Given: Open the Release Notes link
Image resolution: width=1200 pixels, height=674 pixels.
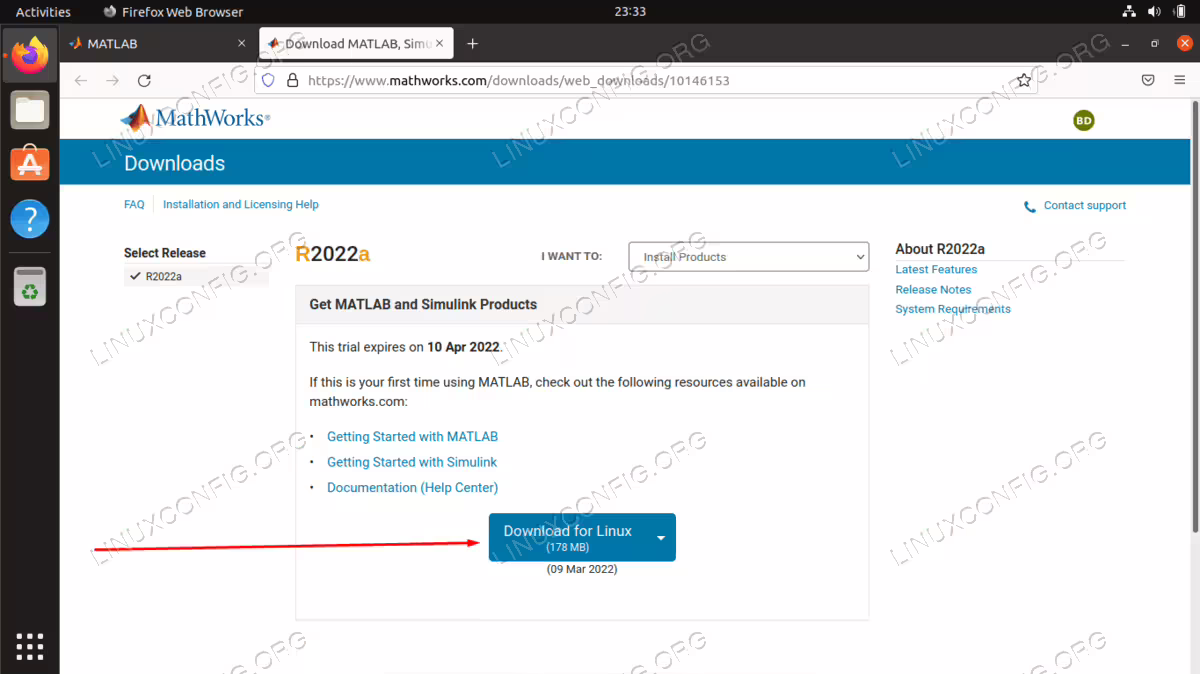Looking at the screenshot, I should click(933, 289).
